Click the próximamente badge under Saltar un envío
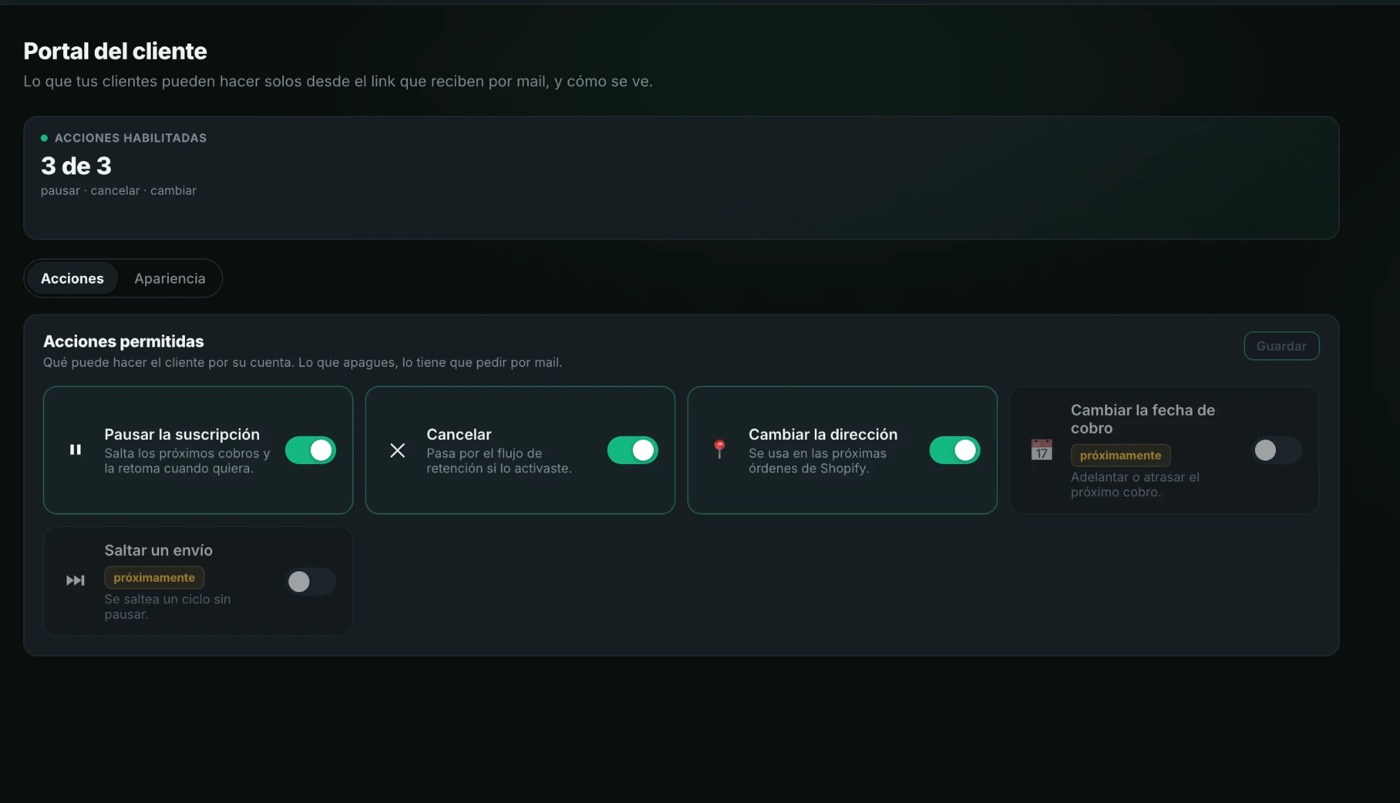This screenshot has height=803, width=1400. [154, 577]
